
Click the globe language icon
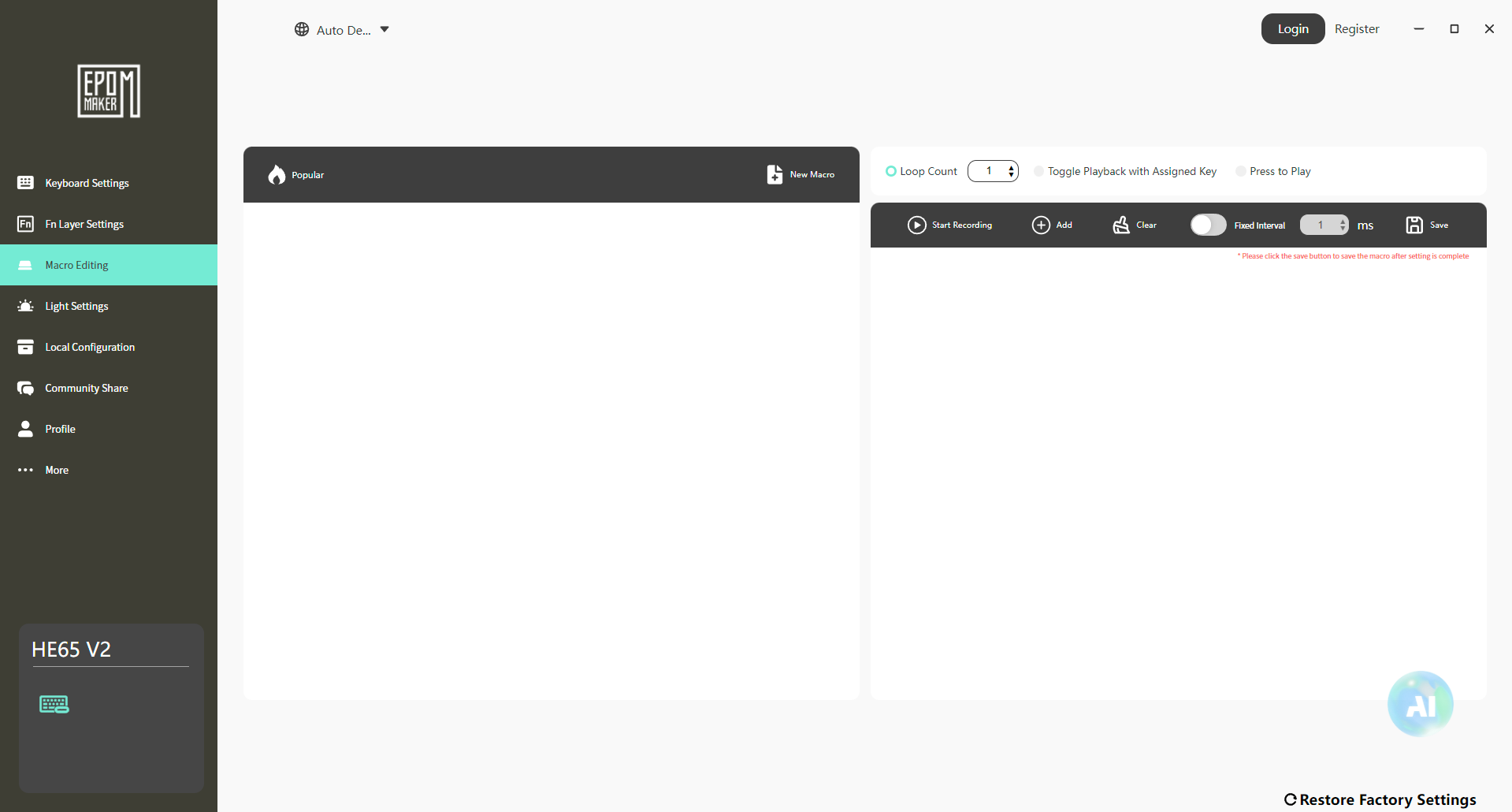(x=302, y=29)
